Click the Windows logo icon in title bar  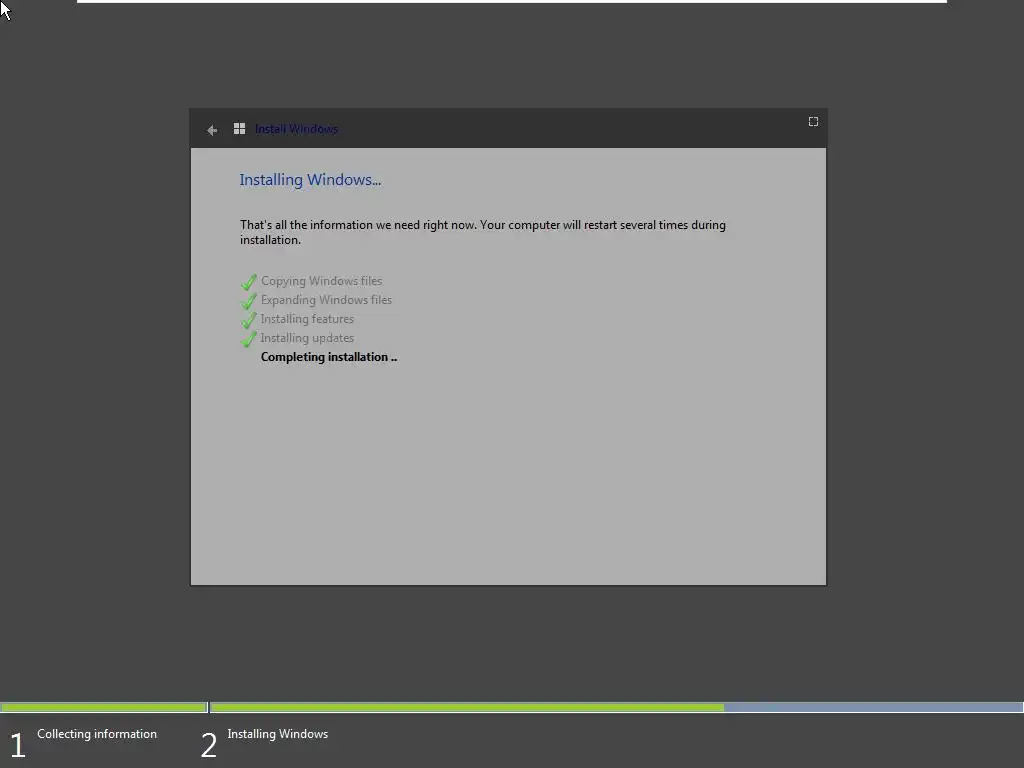(x=240, y=129)
